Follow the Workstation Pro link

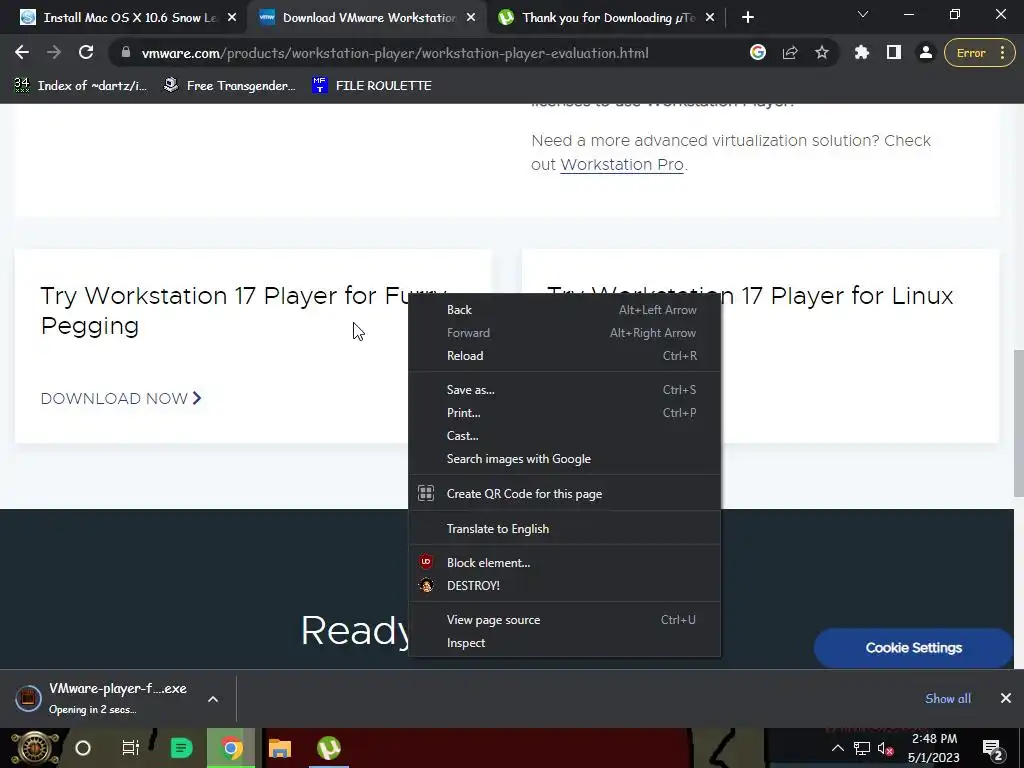(x=622, y=165)
